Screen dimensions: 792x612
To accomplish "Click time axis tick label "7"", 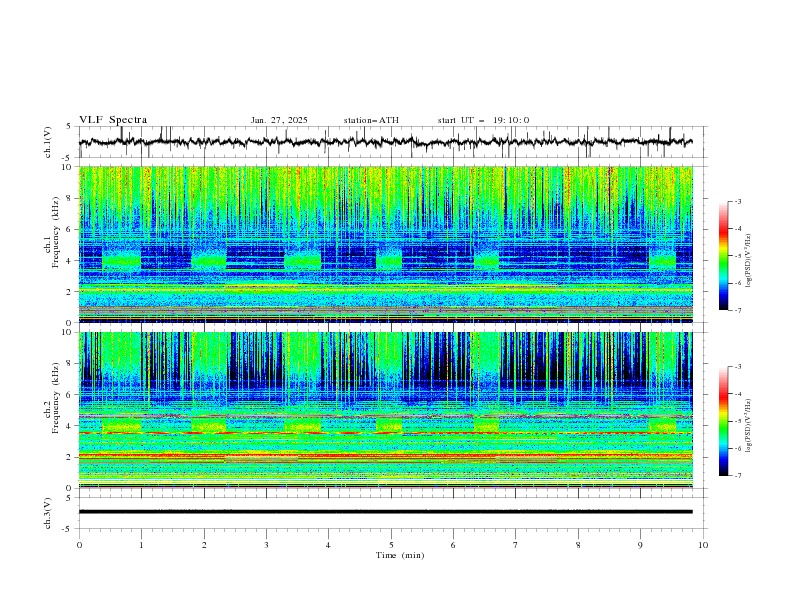I will point(516,545).
